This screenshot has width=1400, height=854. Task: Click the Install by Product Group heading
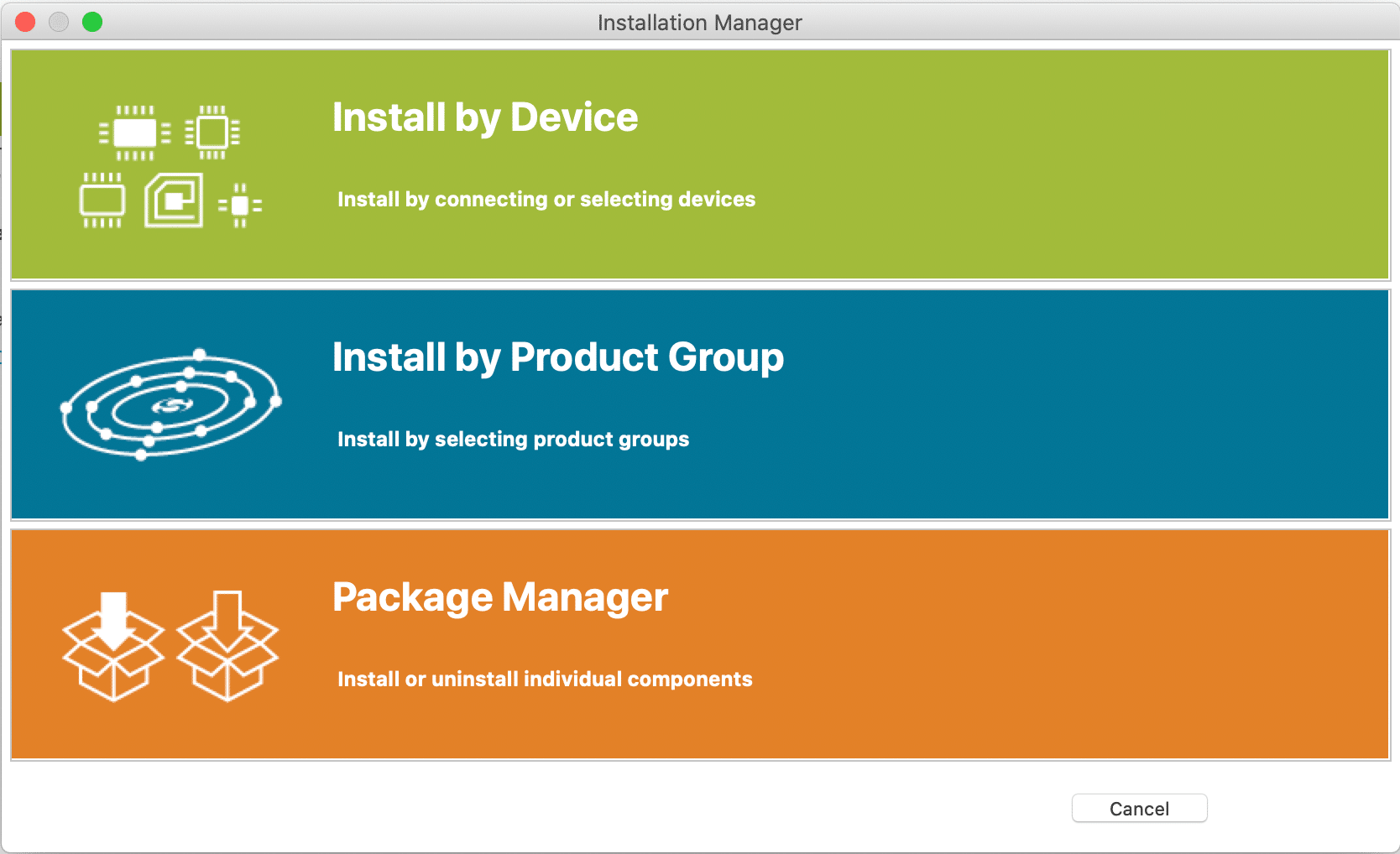558,357
